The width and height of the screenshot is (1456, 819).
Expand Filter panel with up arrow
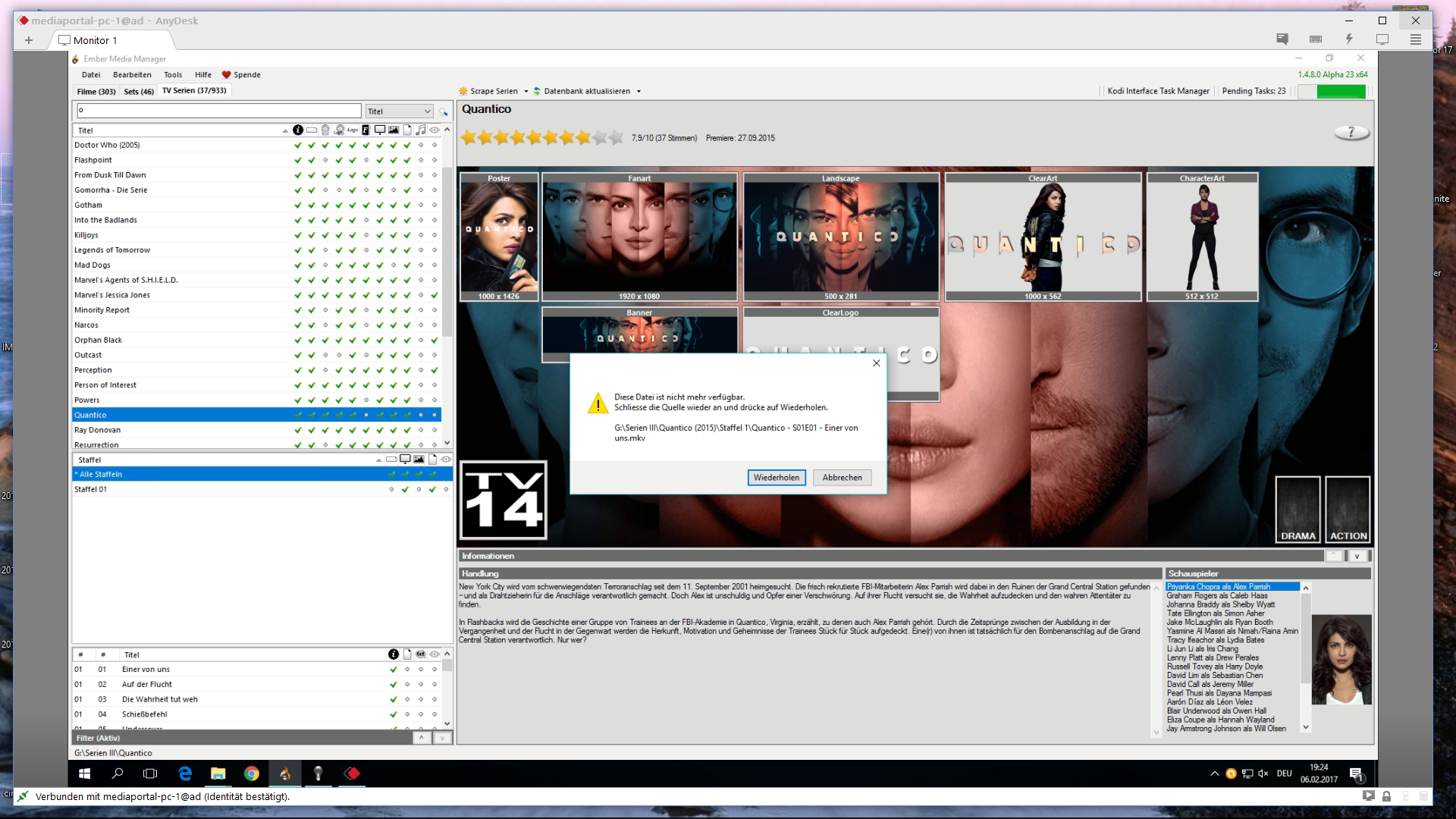(x=422, y=738)
